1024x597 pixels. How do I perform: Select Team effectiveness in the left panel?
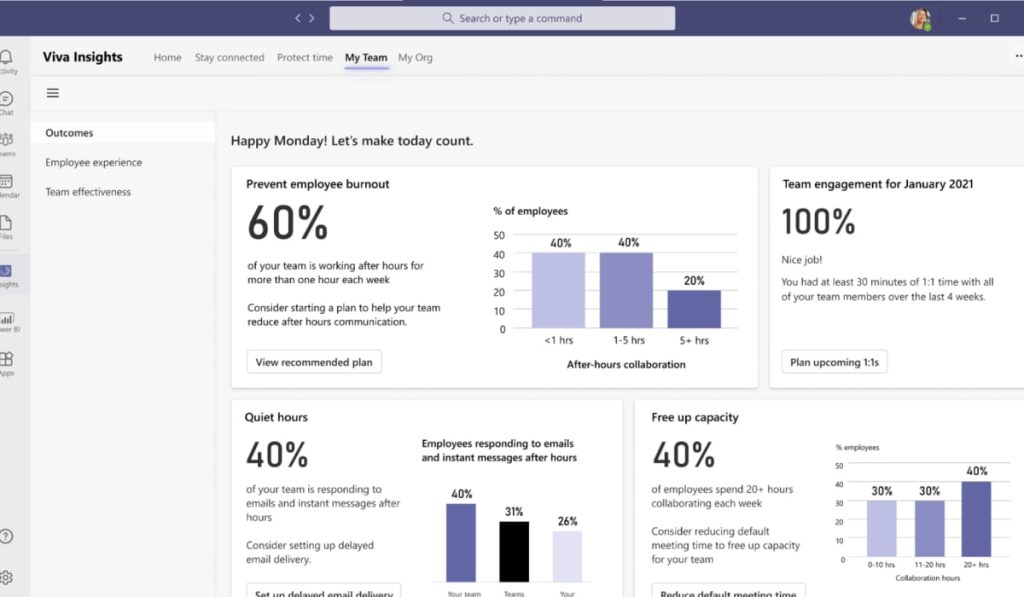coord(88,191)
